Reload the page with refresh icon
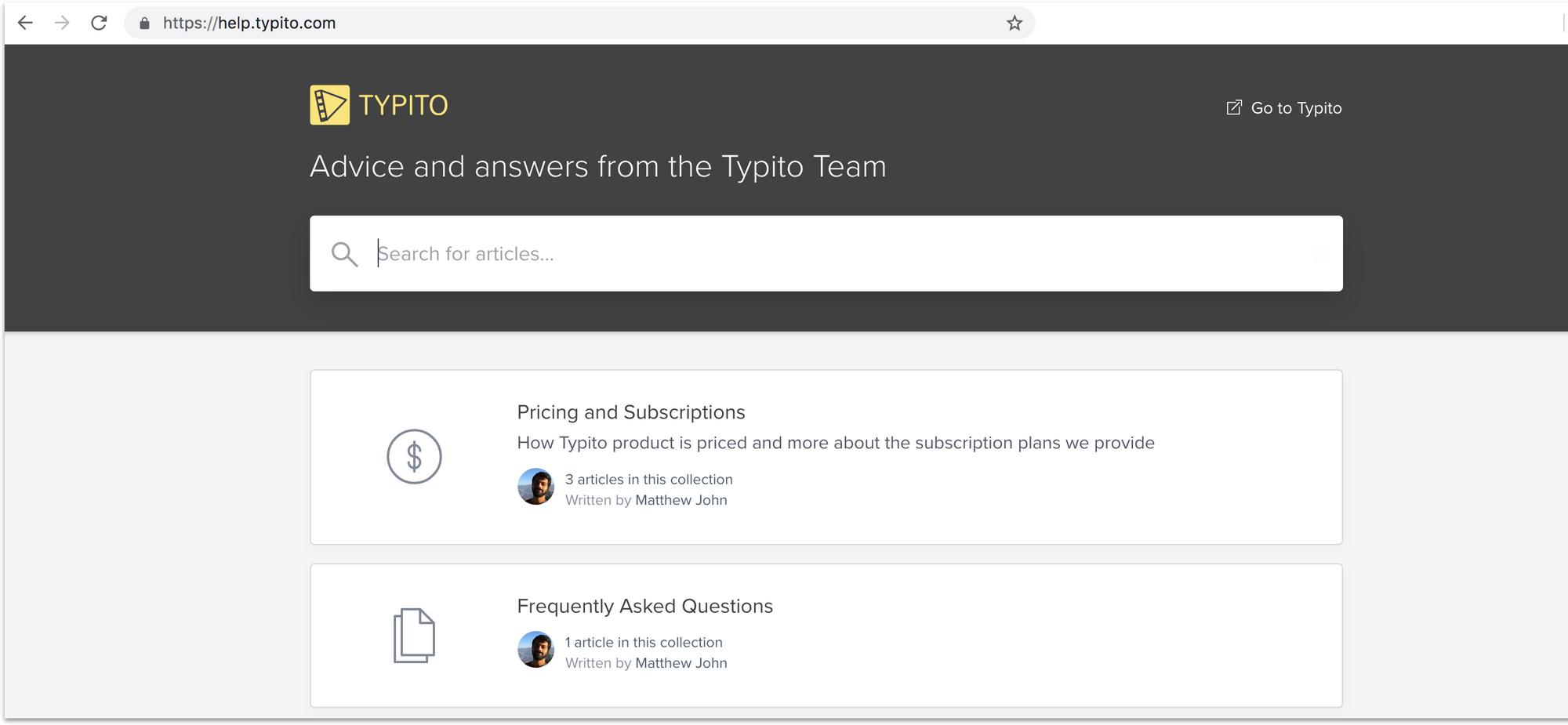The height and width of the screenshot is (725, 1568). (x=99, y=23)
